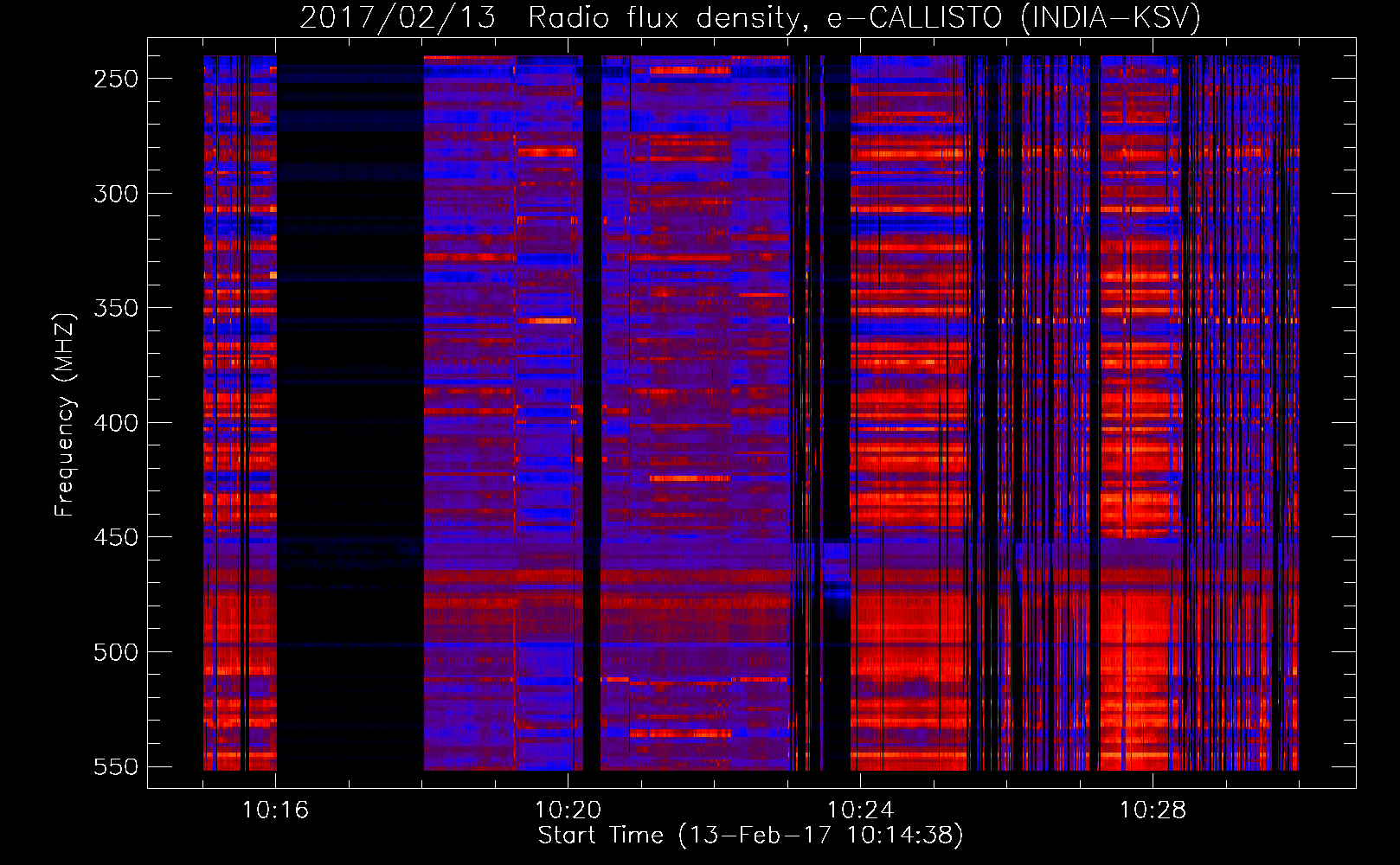
Task: Click the 10:24 time tick label
Action: point(860,811)
